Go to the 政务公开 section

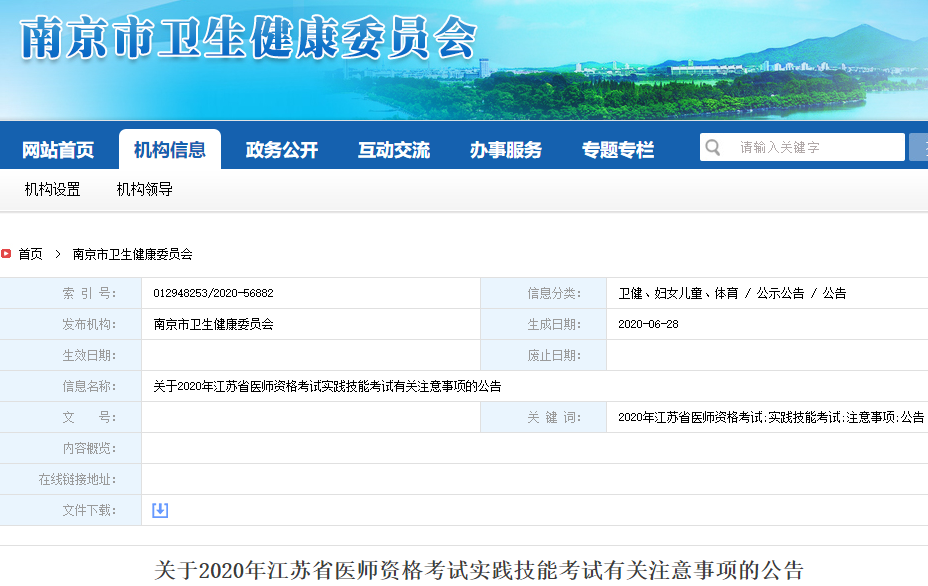click(282, 150)
